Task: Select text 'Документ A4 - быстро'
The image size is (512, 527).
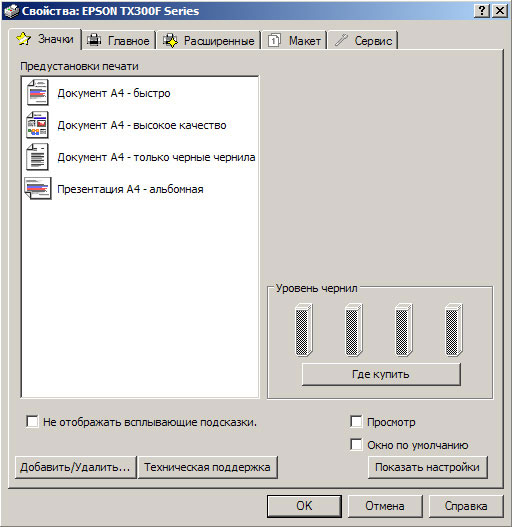Action: (x=114, y=93)
